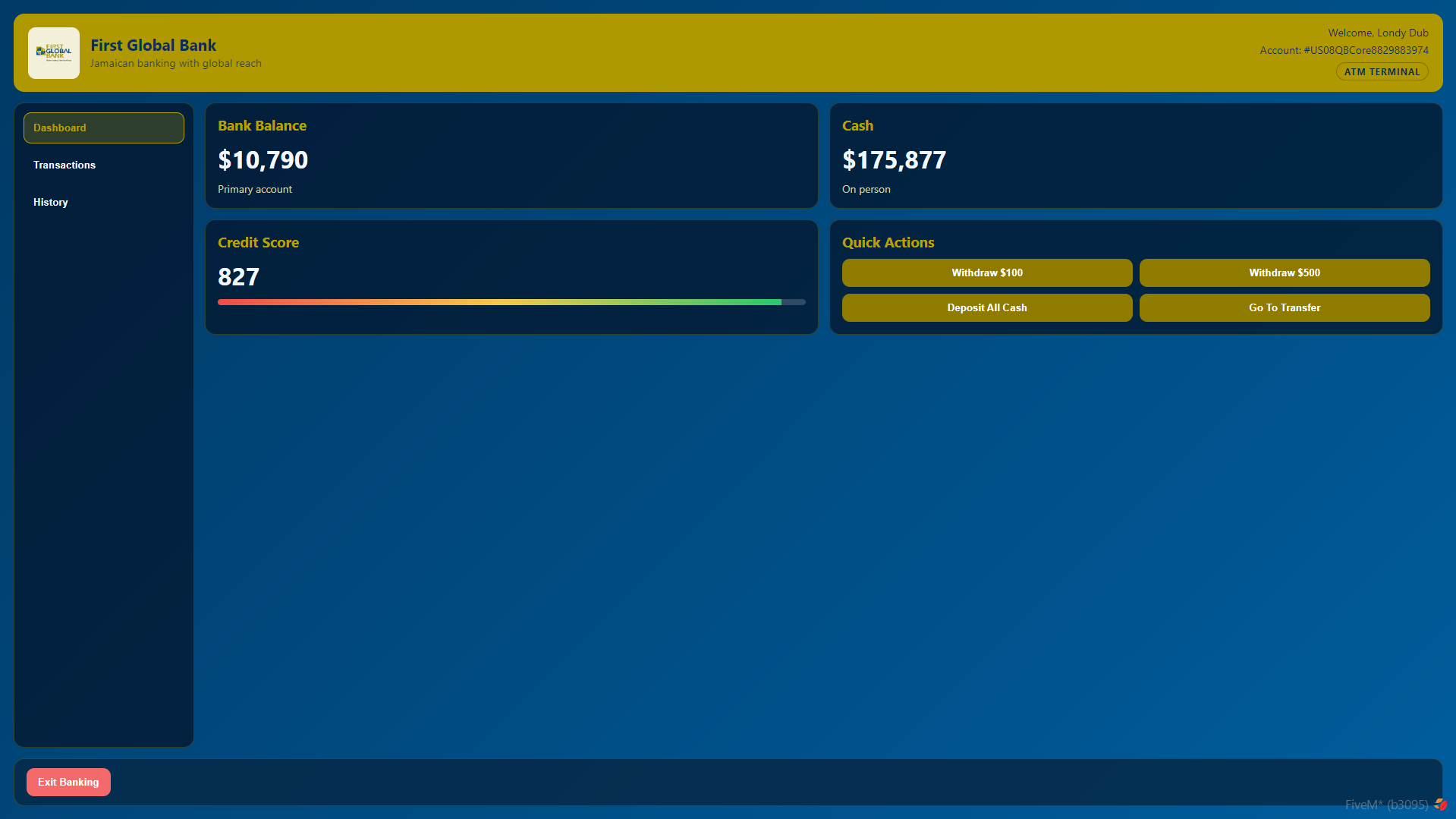Image resolution: width=1456 pixels, height=819 pixels.
Task: Click the First Global Bank logo icon
Action: coord(54,53)
